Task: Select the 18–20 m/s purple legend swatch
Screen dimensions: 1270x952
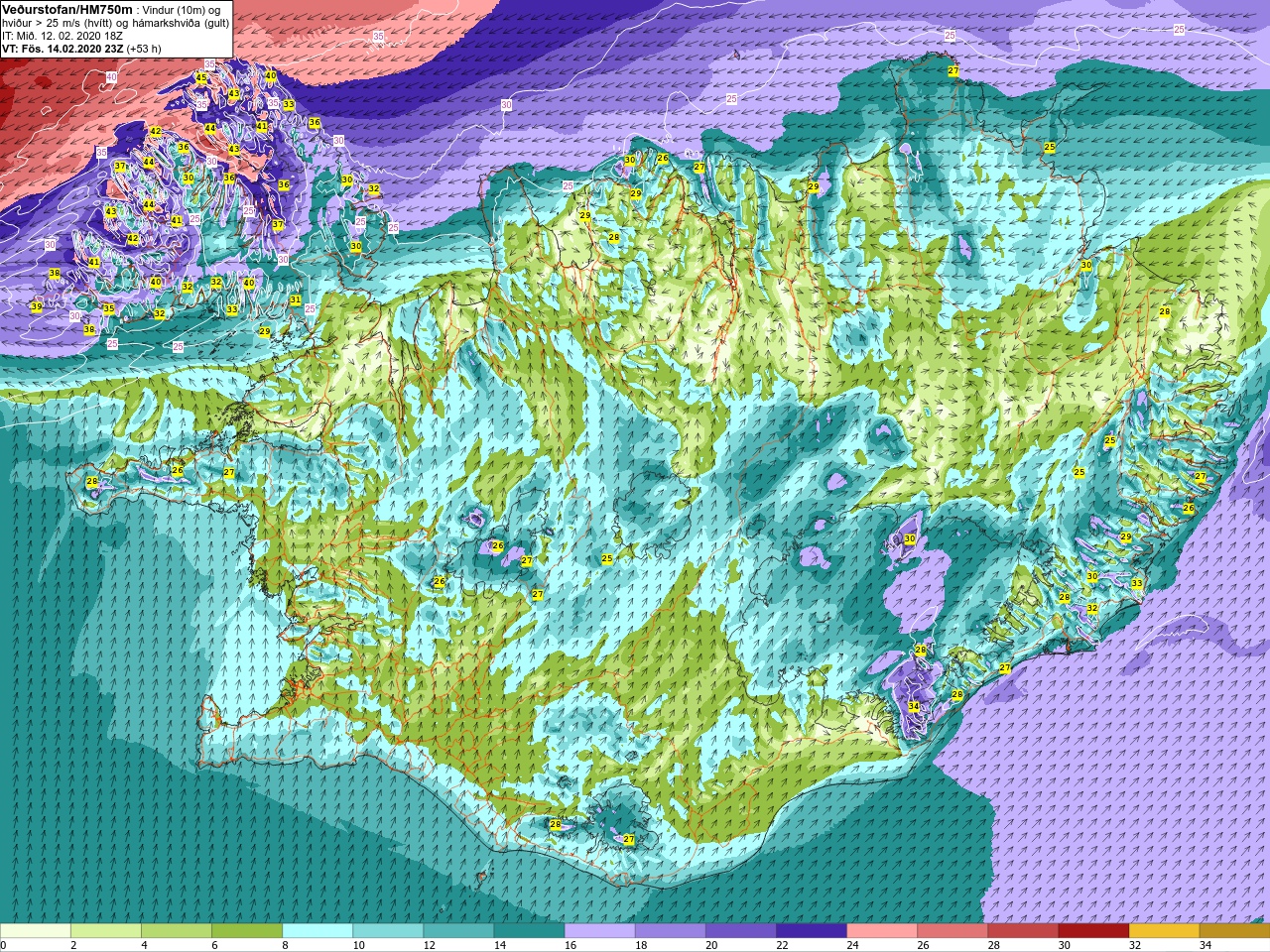Action: coord(670,931)
